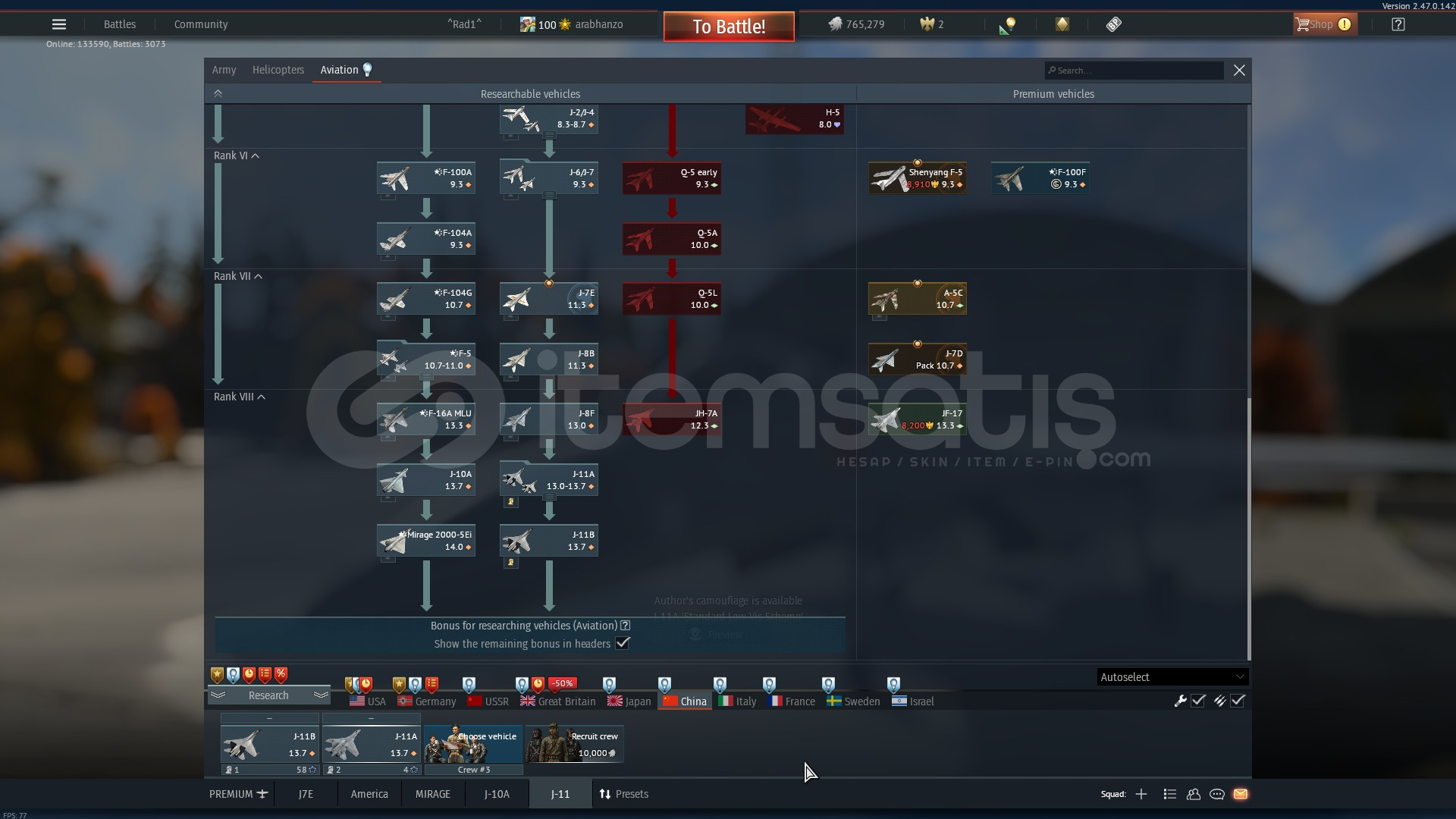The image size is (1456, 819).
Task: Select the USA nation
Action: tap(368, 701)
